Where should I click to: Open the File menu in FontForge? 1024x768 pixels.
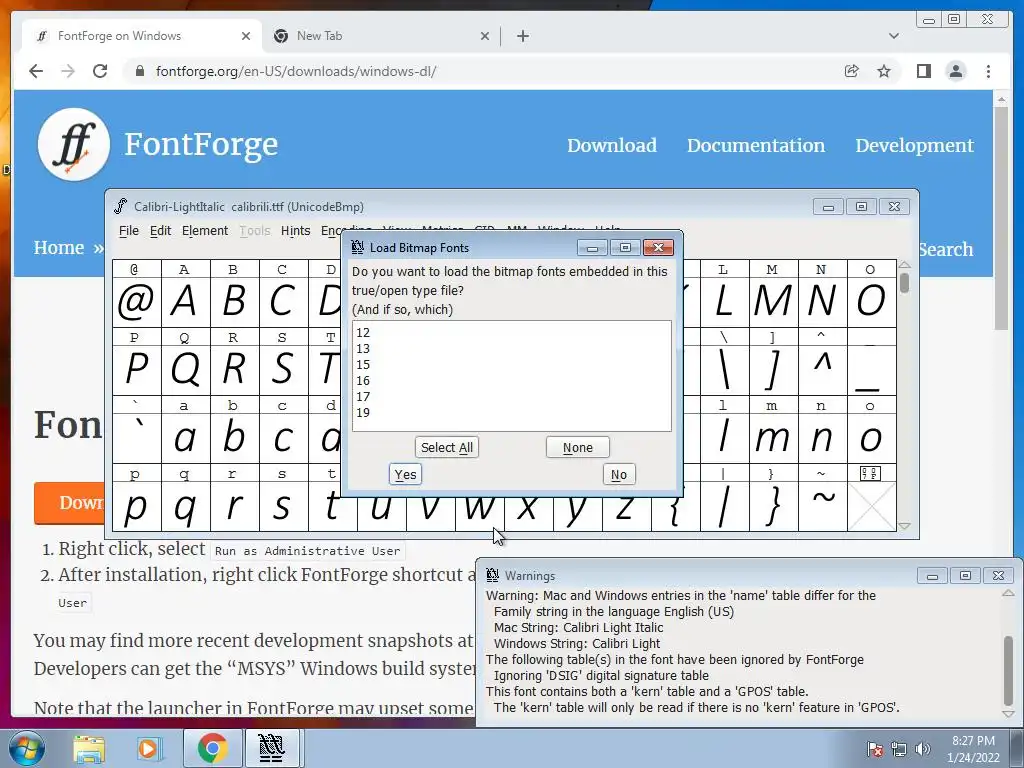129,231
